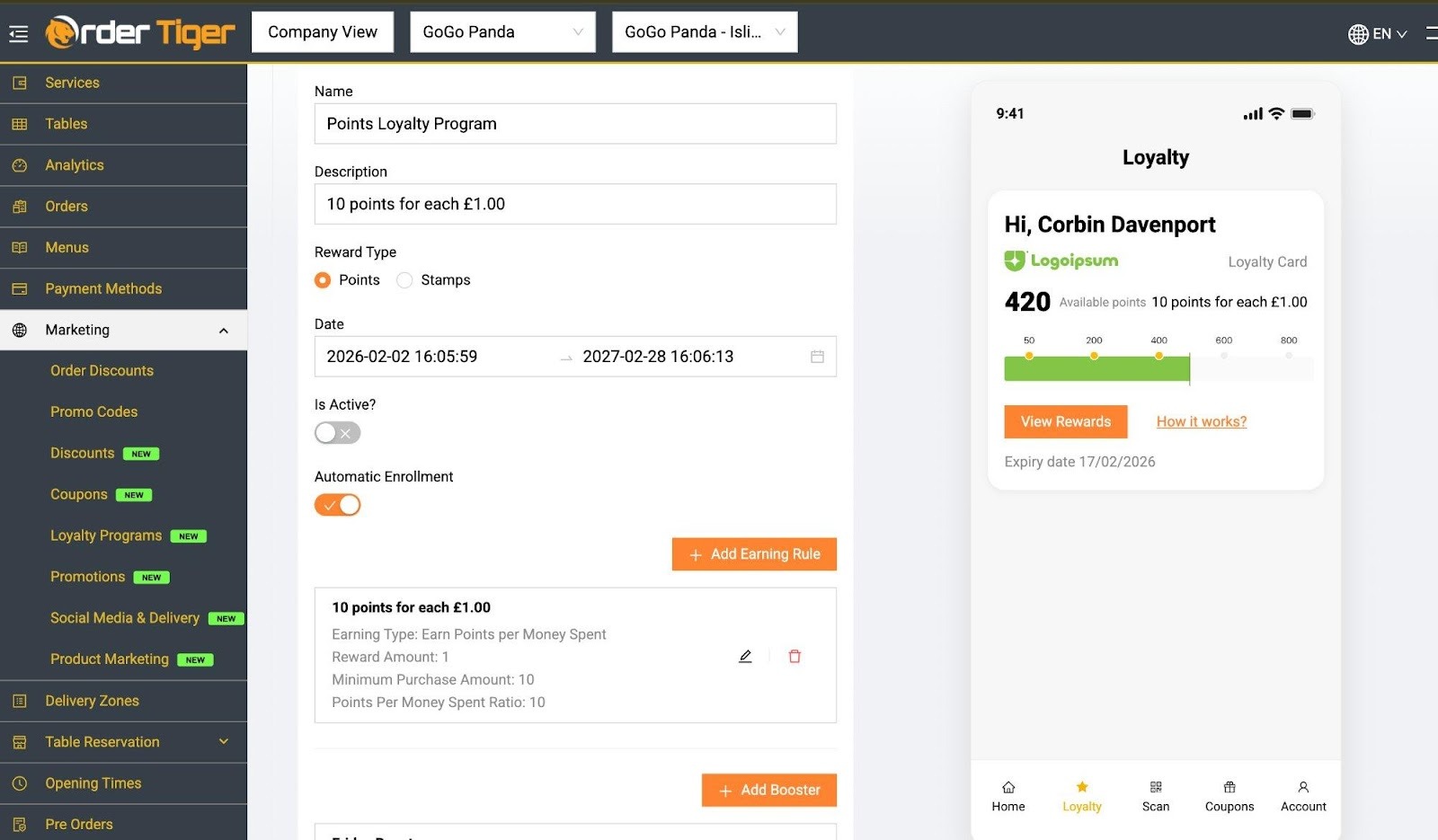Screen dimensions: 1438x840
Task: Click the start date 2026-02-02 field
Action: tap(402, 357)
